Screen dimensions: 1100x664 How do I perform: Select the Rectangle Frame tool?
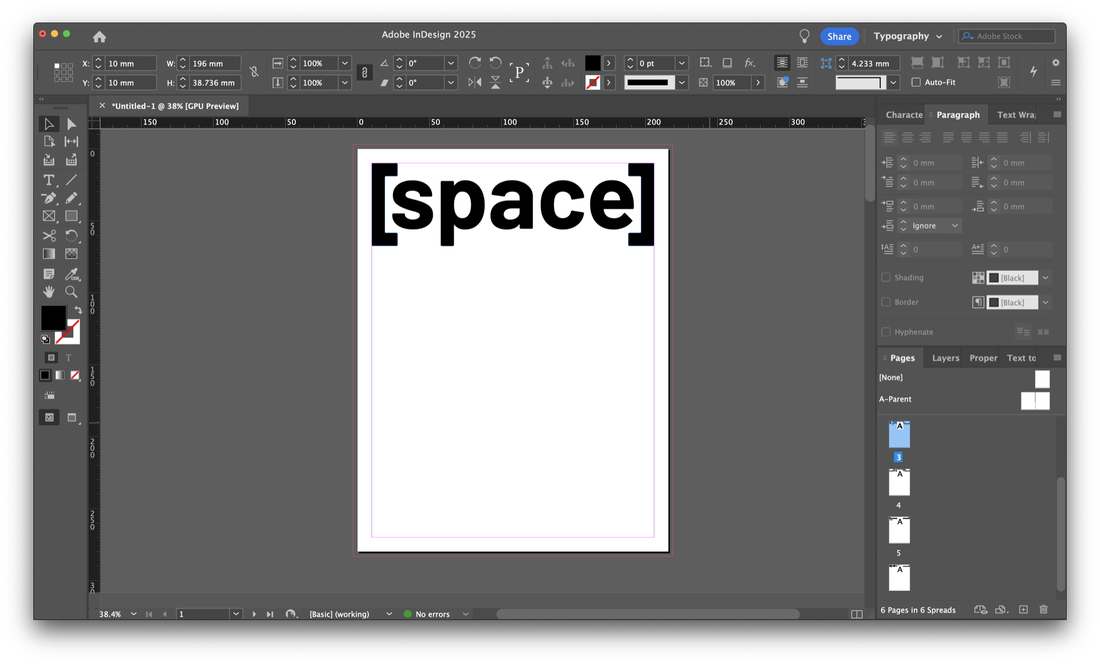coord(49,217)
